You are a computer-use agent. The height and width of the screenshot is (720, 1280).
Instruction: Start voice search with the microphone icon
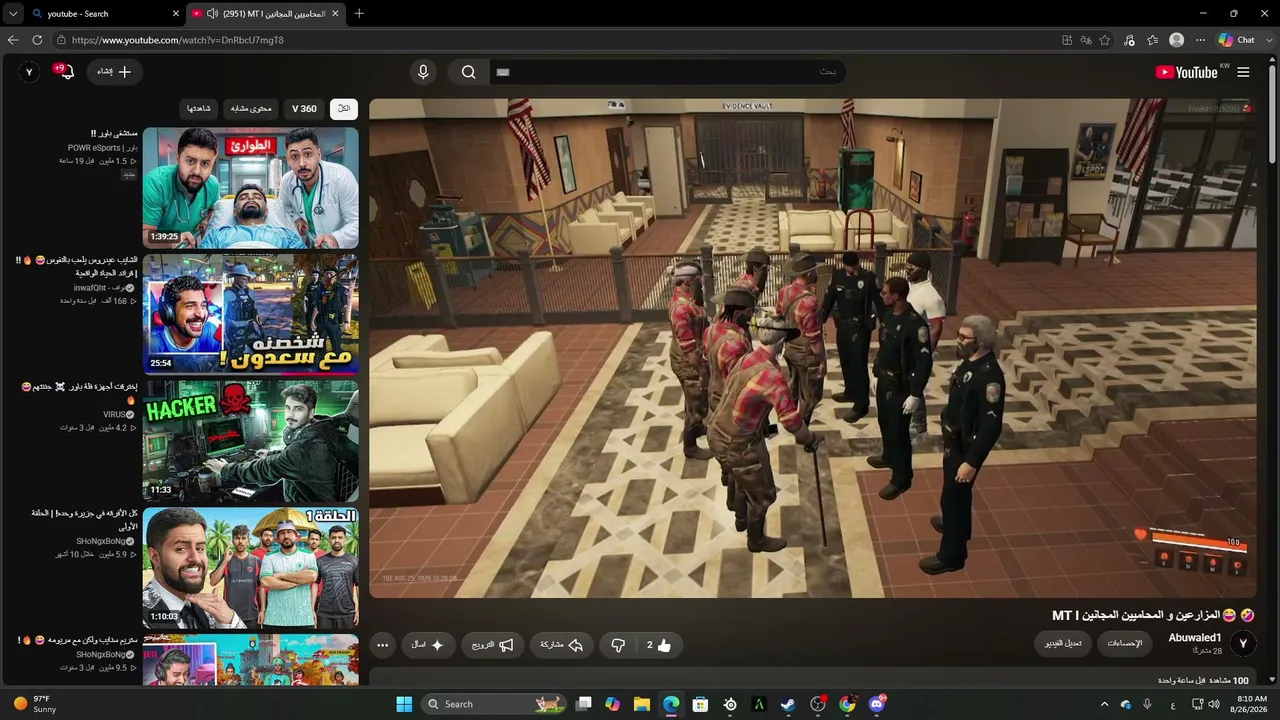[x=423, y=72]
